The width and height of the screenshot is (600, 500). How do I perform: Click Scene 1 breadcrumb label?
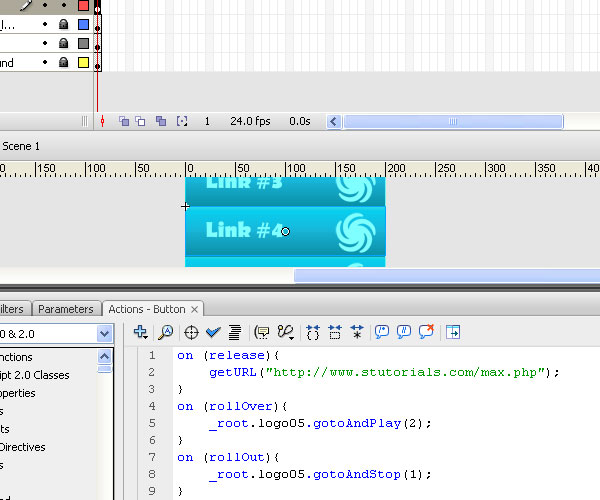tap(21, 146)
